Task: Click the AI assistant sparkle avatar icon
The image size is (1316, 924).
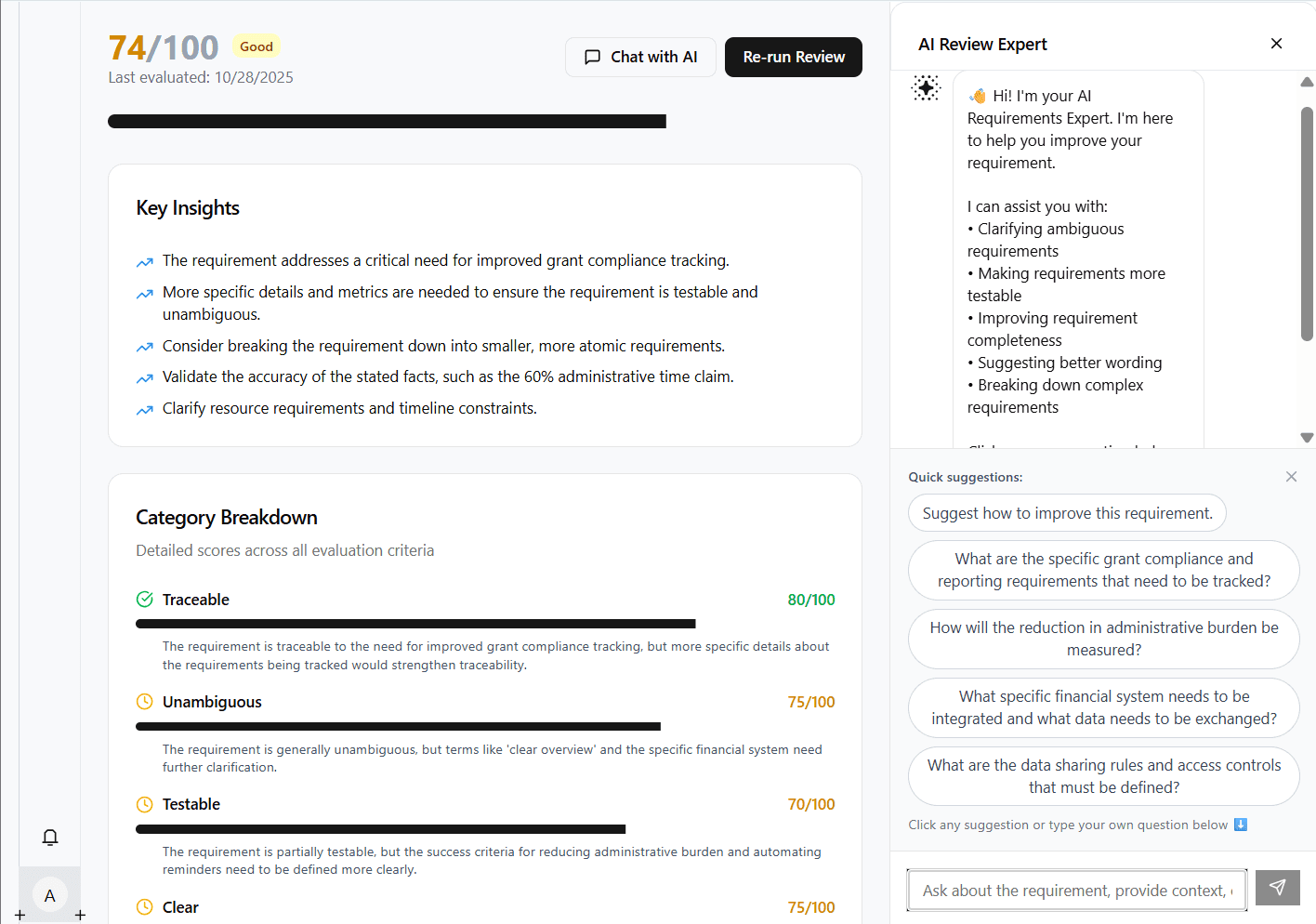Action: pos(926,88)
